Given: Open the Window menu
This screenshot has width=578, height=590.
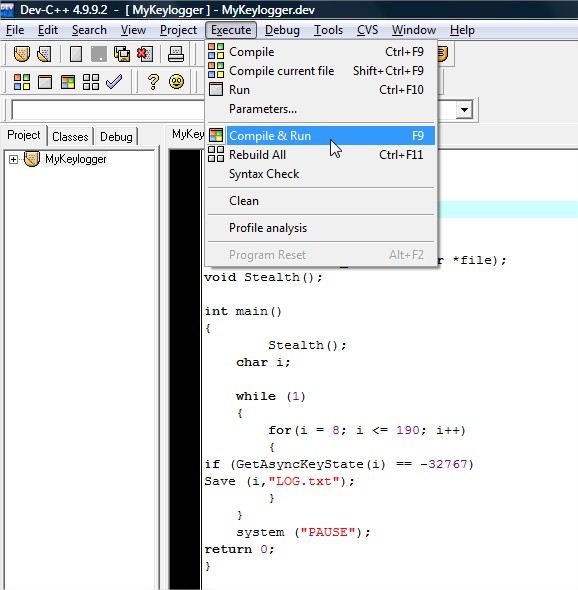Looking at the screenshot, I should 414,30.
